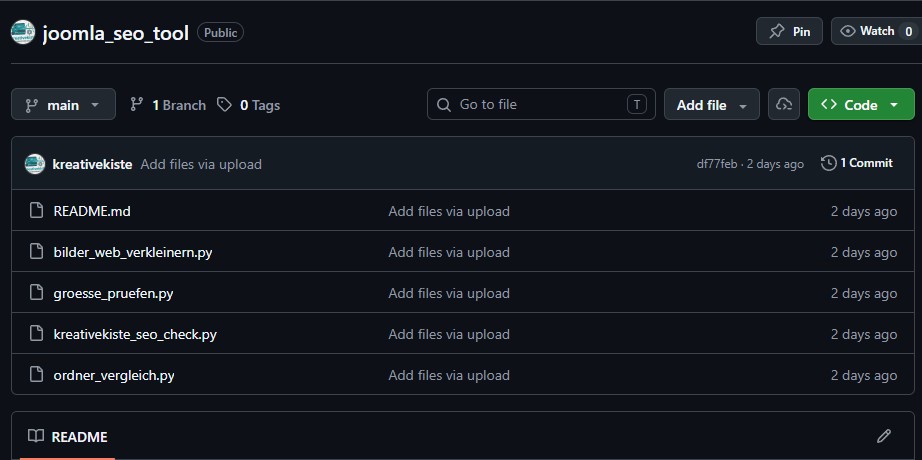Click the book icon in README header
Screen dimensions: 922x460
(x=36, y=436)
